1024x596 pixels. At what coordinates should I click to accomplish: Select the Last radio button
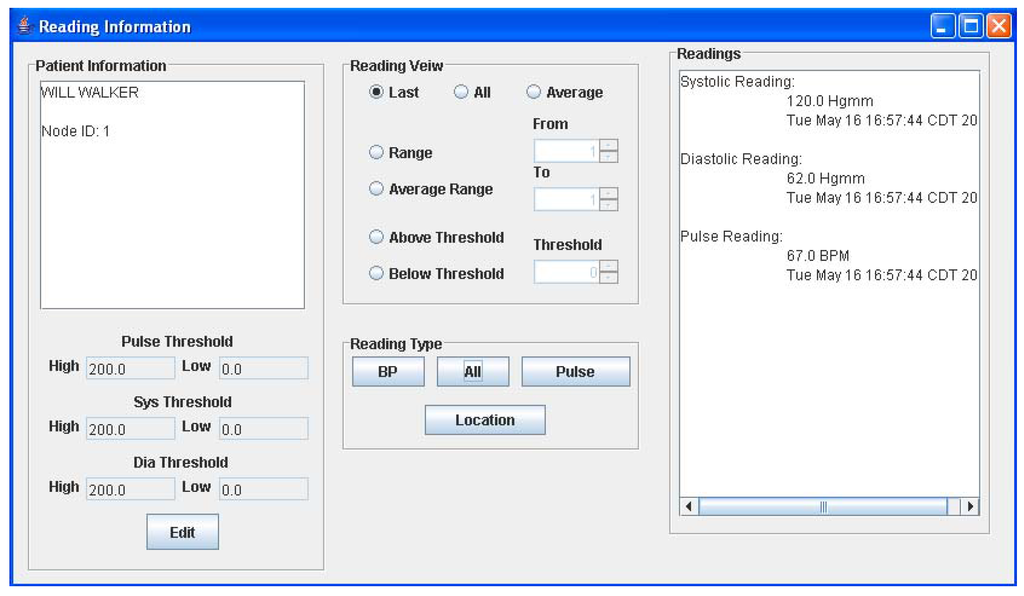click(x=376, y=92)
